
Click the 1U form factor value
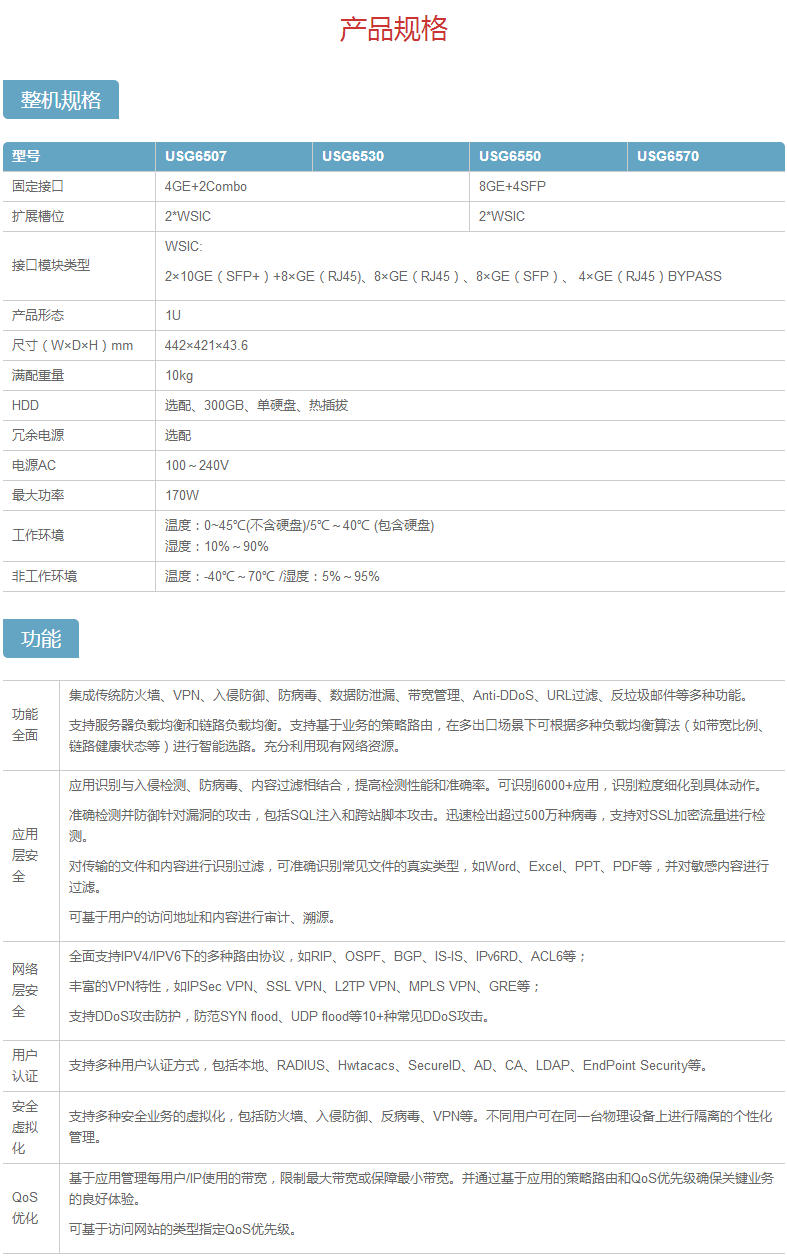[173, 315]
